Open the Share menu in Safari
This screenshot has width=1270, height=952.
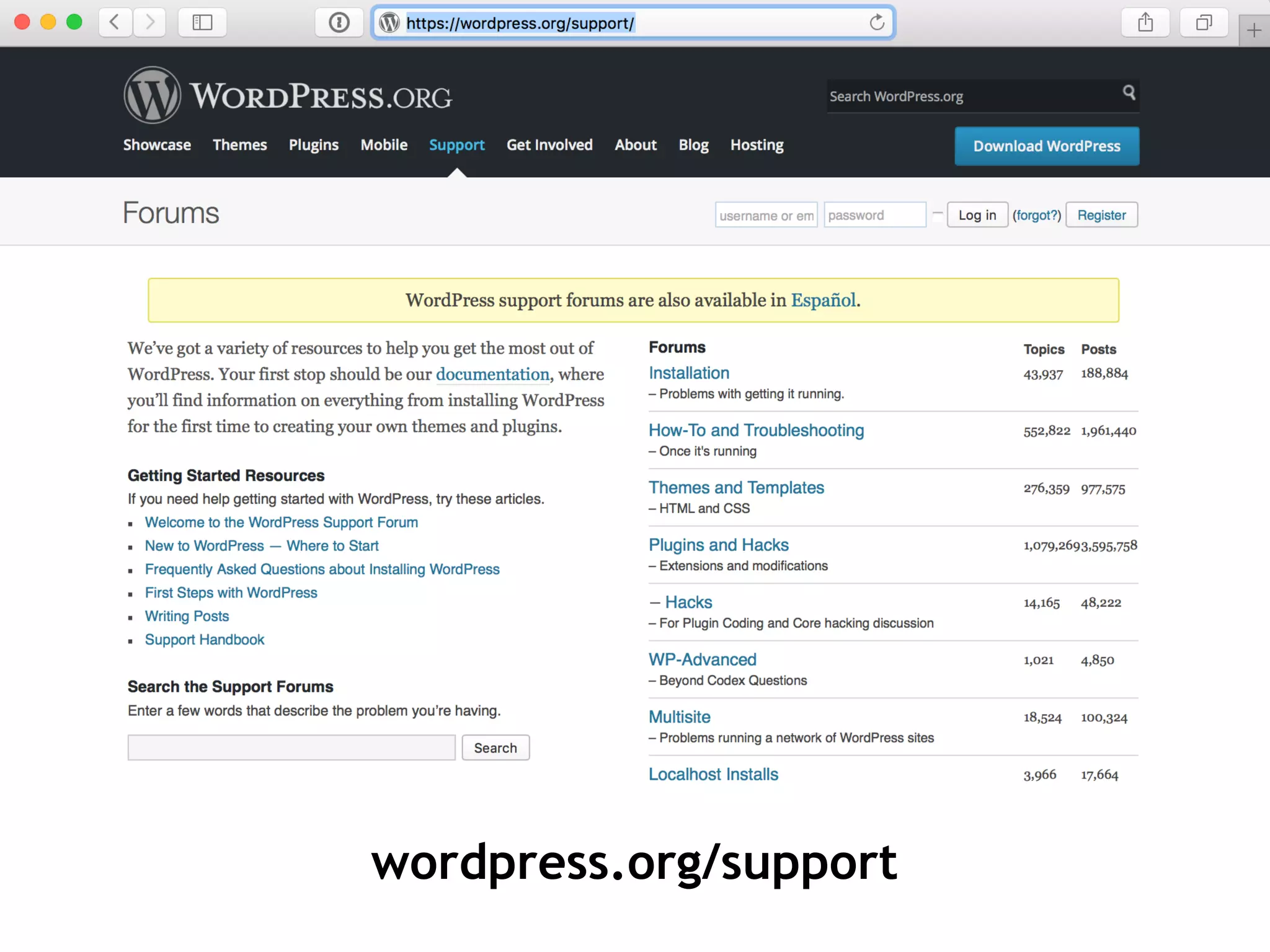coord(1145,23)
